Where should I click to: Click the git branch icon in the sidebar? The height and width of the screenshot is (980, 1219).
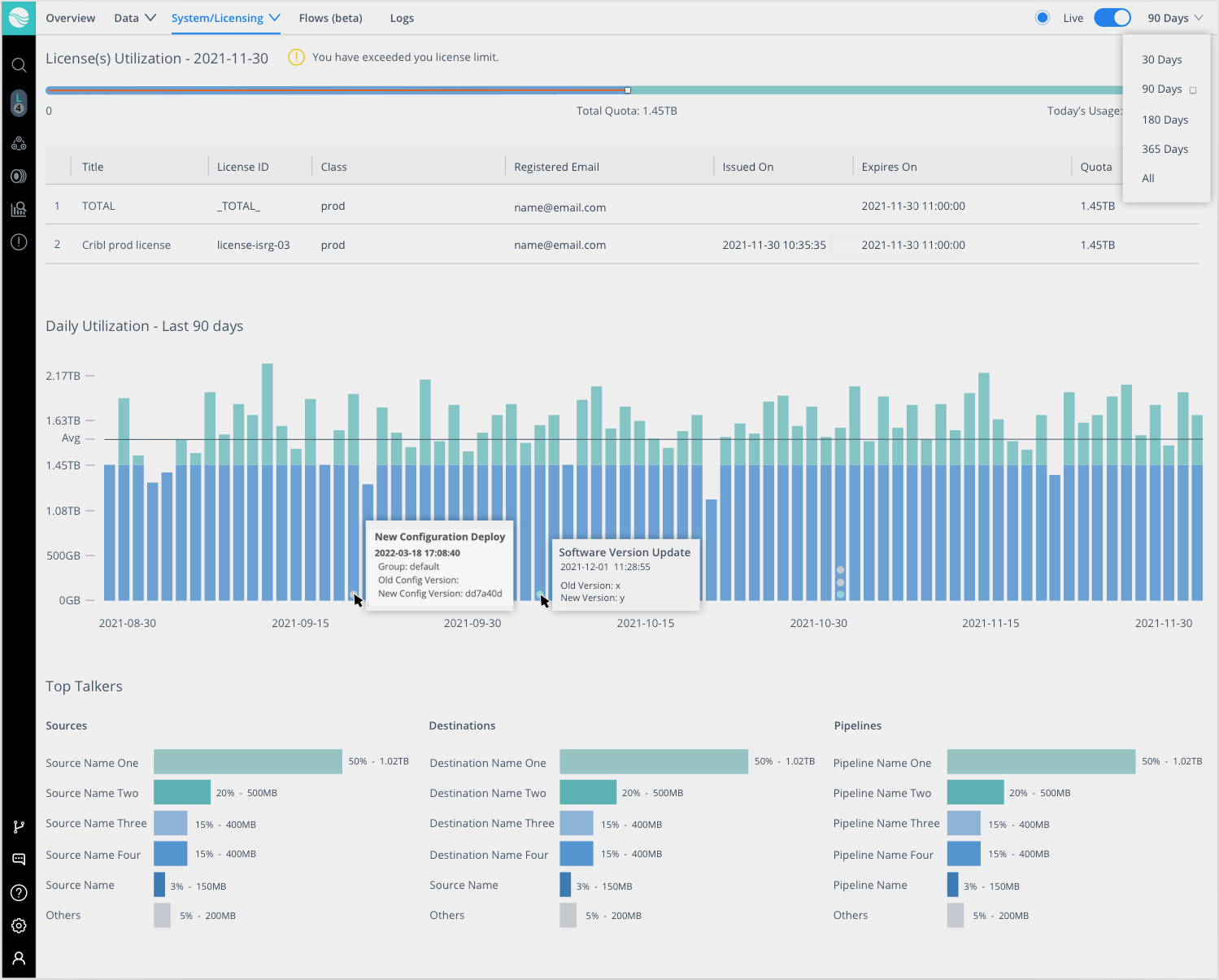pos(19,826)
